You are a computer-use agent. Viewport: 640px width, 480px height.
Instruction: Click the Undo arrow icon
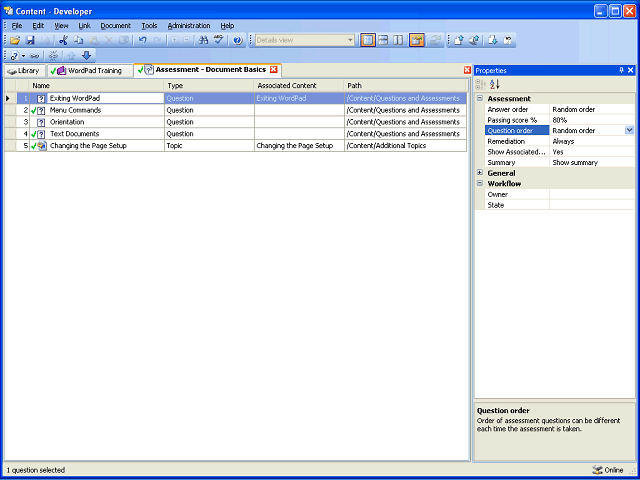coord(142,40)
